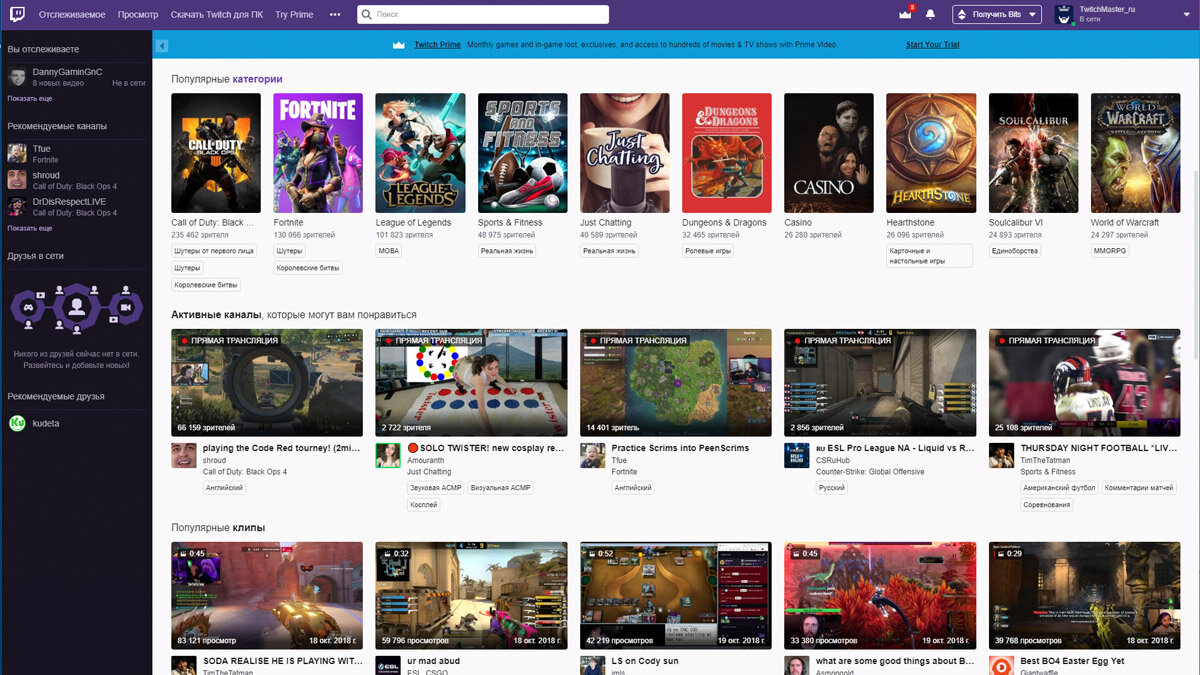Click the search input field
The height and width of the screenshot is (675, 1200).
[x=480, y=14]
